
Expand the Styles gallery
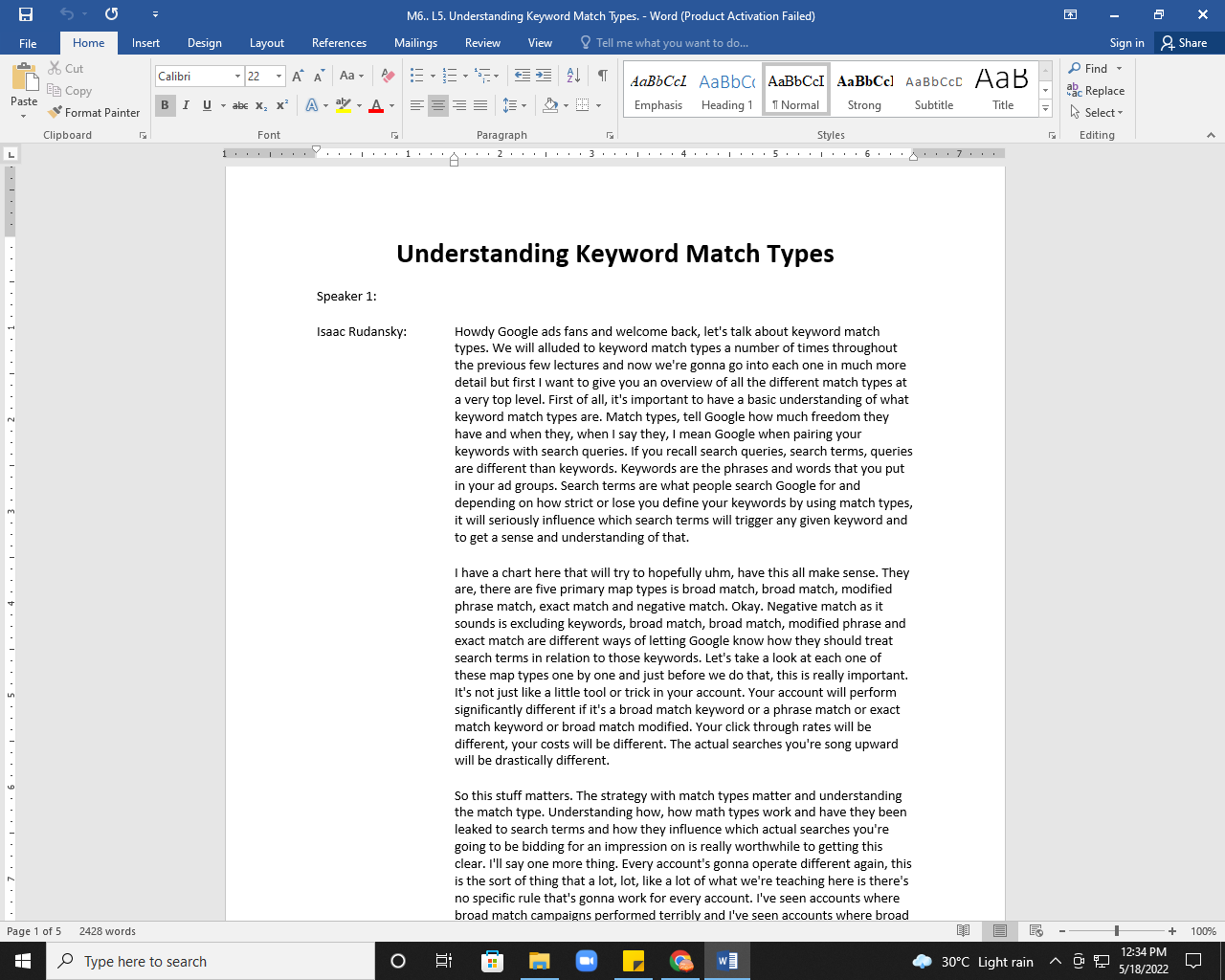[x=1046, y=110]
